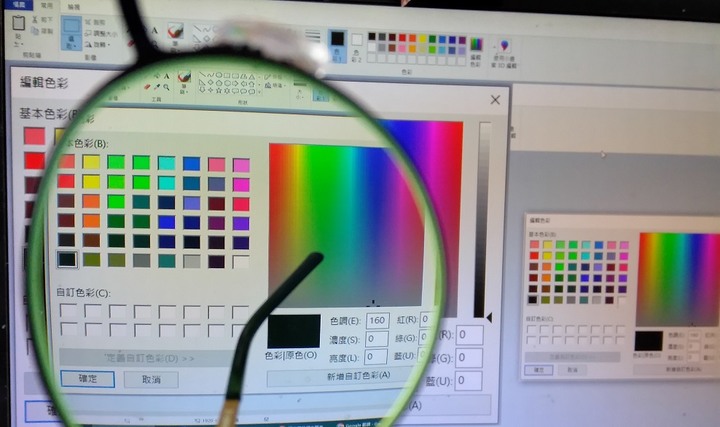Pick the white swatch in the magnified basic colors
This screenshot has width=720, height=427.
[241, 262]
